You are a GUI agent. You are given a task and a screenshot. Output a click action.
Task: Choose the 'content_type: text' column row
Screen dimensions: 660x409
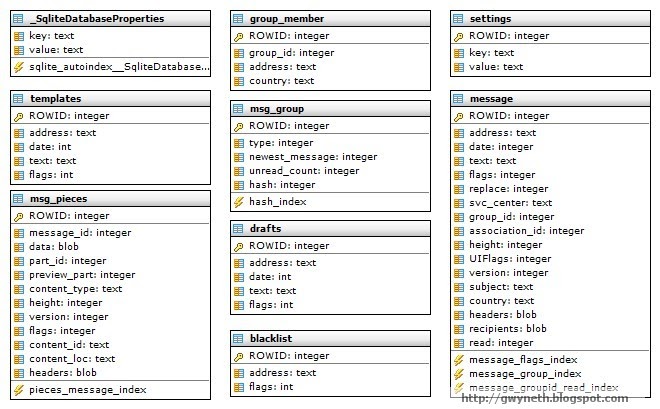coord(110,289)
